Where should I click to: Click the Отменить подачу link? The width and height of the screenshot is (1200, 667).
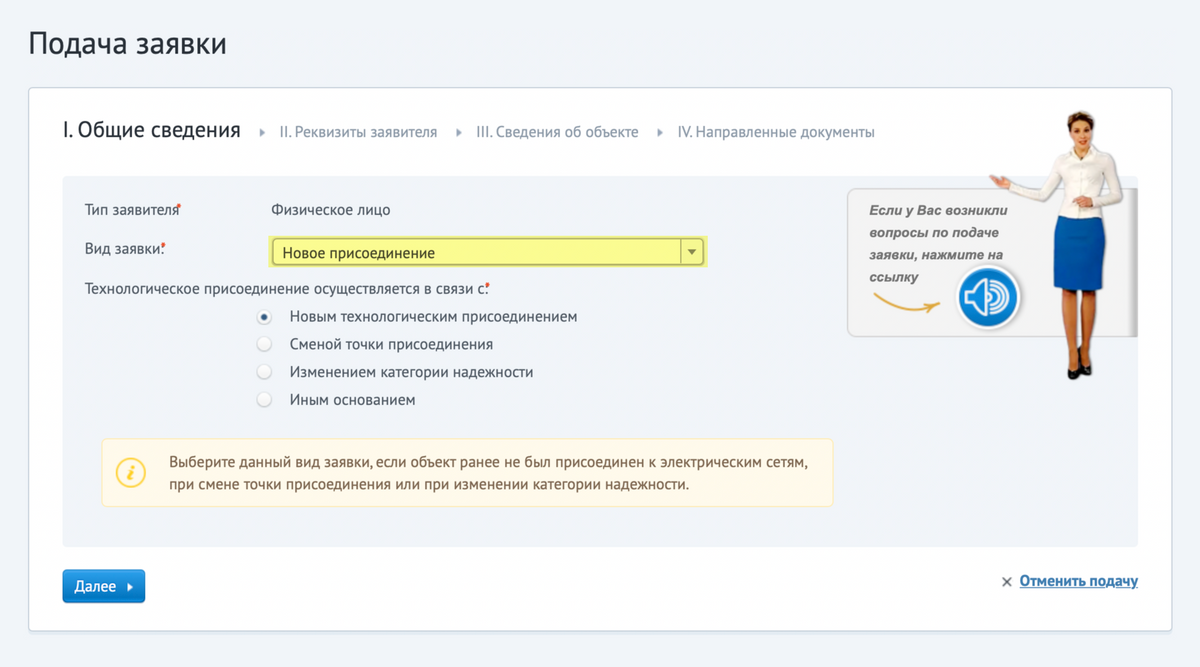pyautogui.click(x=1078, y=581)
